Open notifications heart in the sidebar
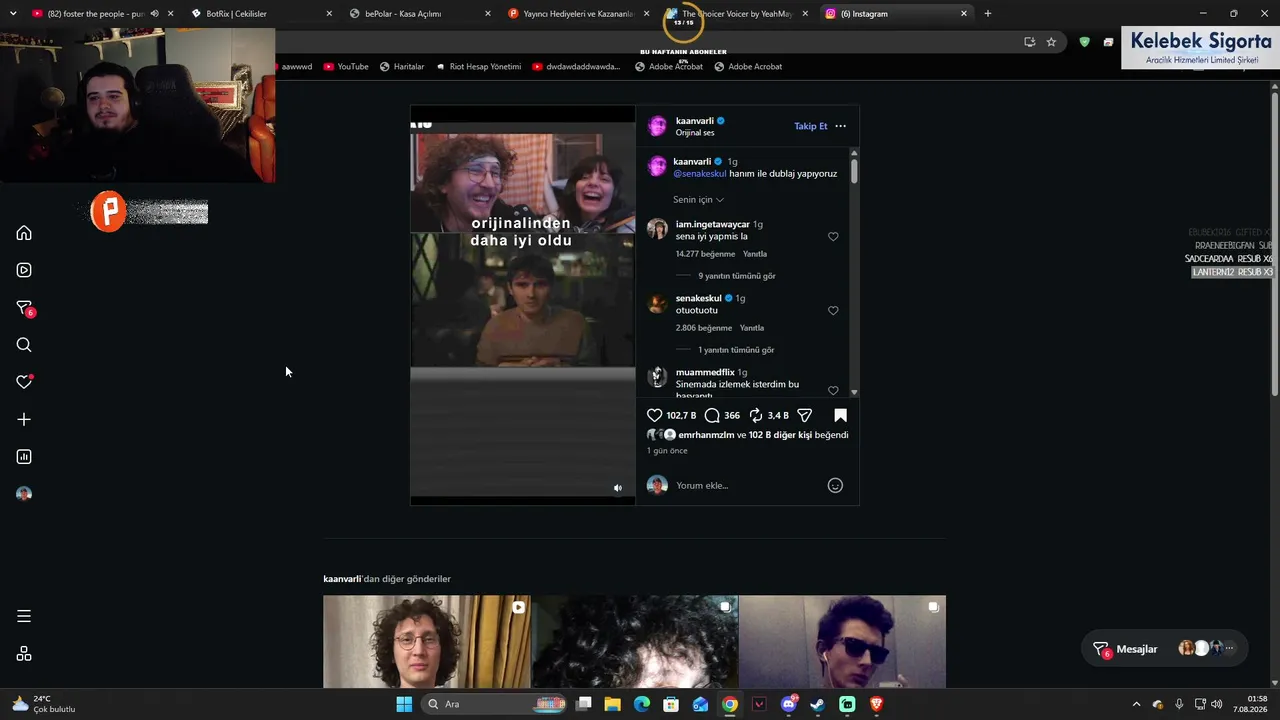Viewport: 1280px width, 720px height. pos(24,382)
